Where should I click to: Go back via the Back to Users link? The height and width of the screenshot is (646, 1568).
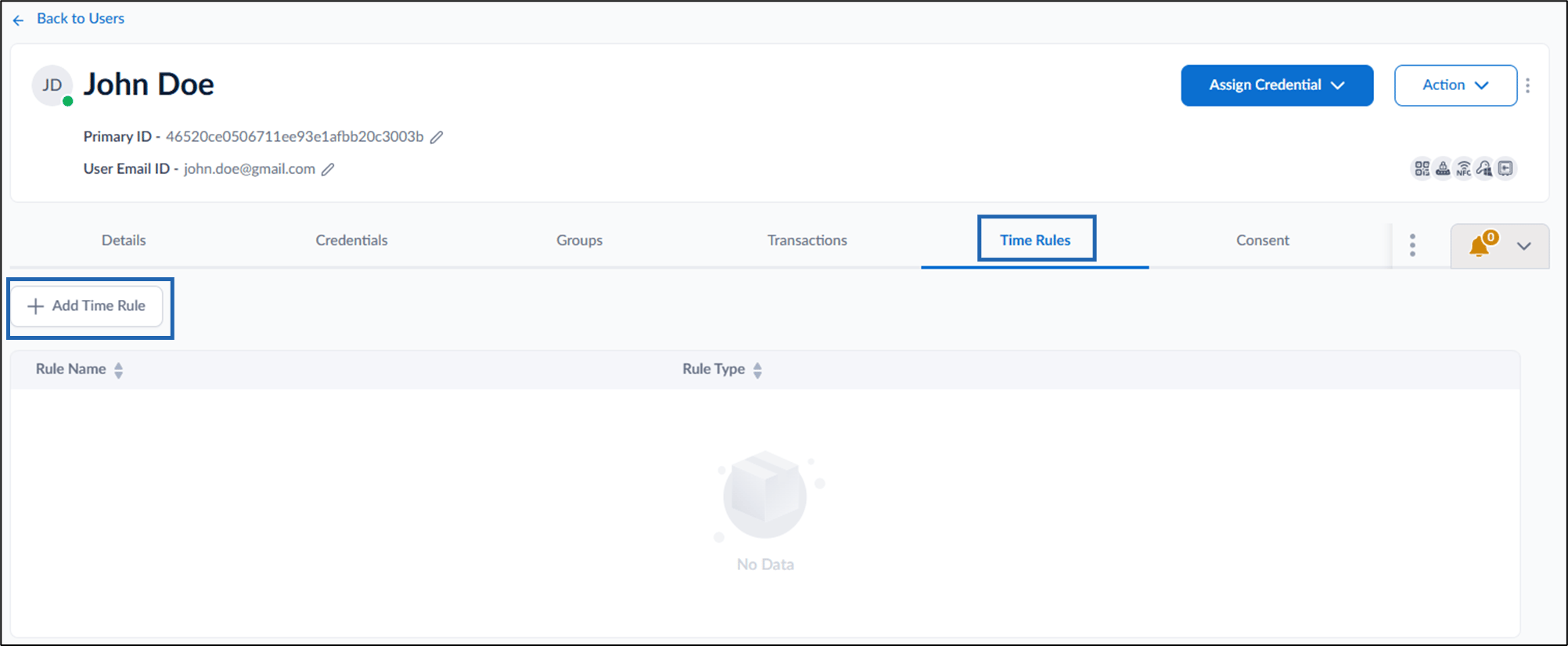tap(81, 19)
